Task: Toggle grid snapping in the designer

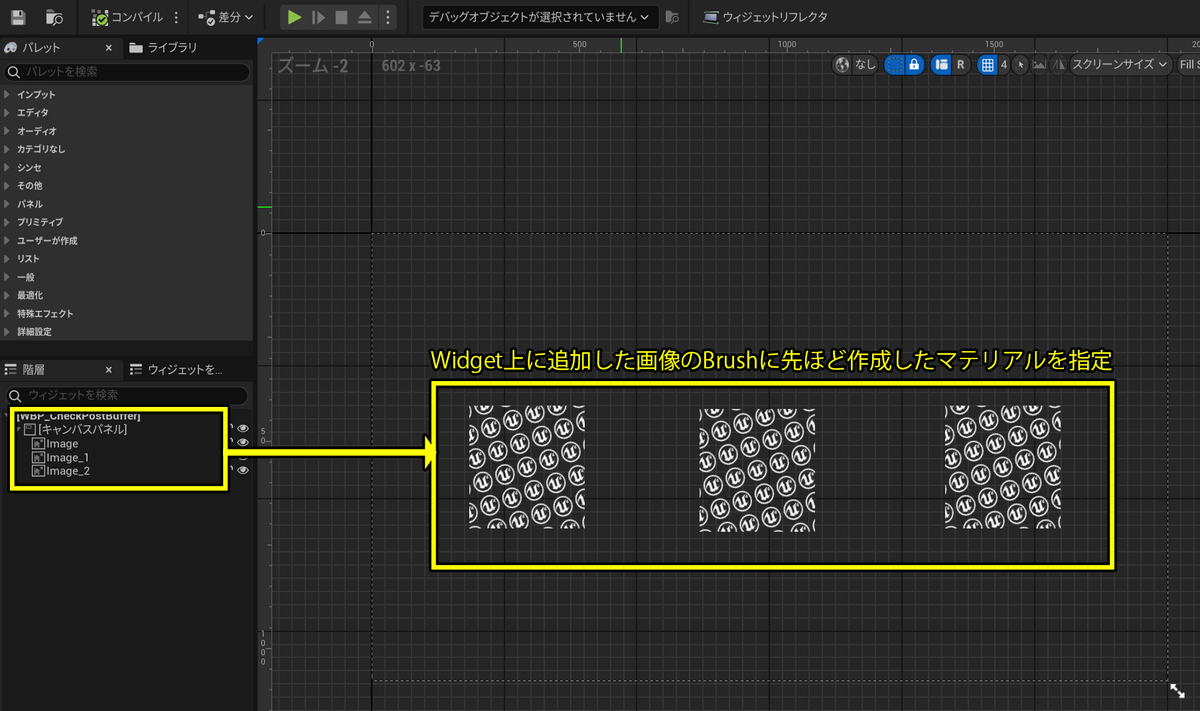Action: tap(987, 64)
